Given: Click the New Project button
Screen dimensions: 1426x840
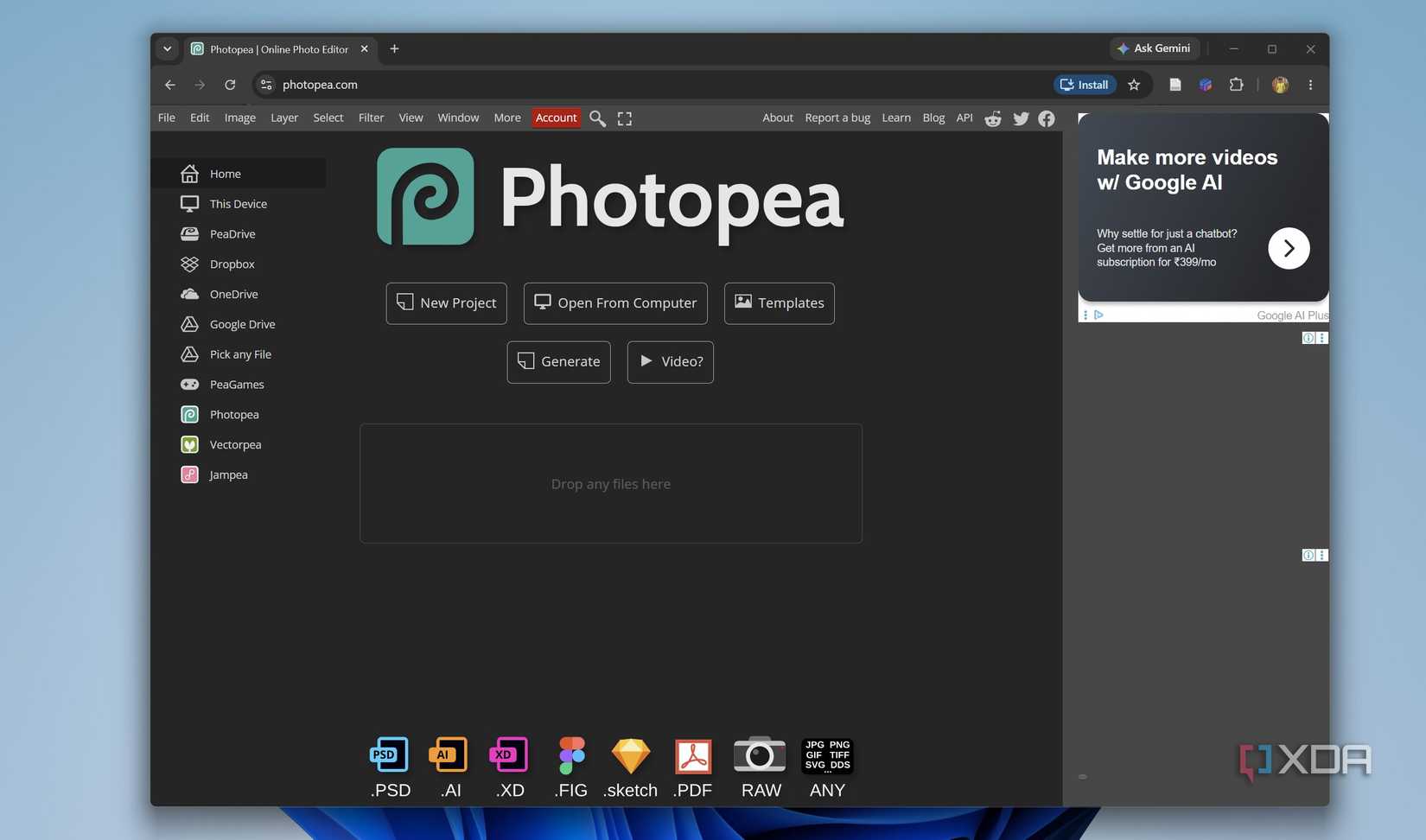Looking at the screenshot, I should click(x=446, y=303).
